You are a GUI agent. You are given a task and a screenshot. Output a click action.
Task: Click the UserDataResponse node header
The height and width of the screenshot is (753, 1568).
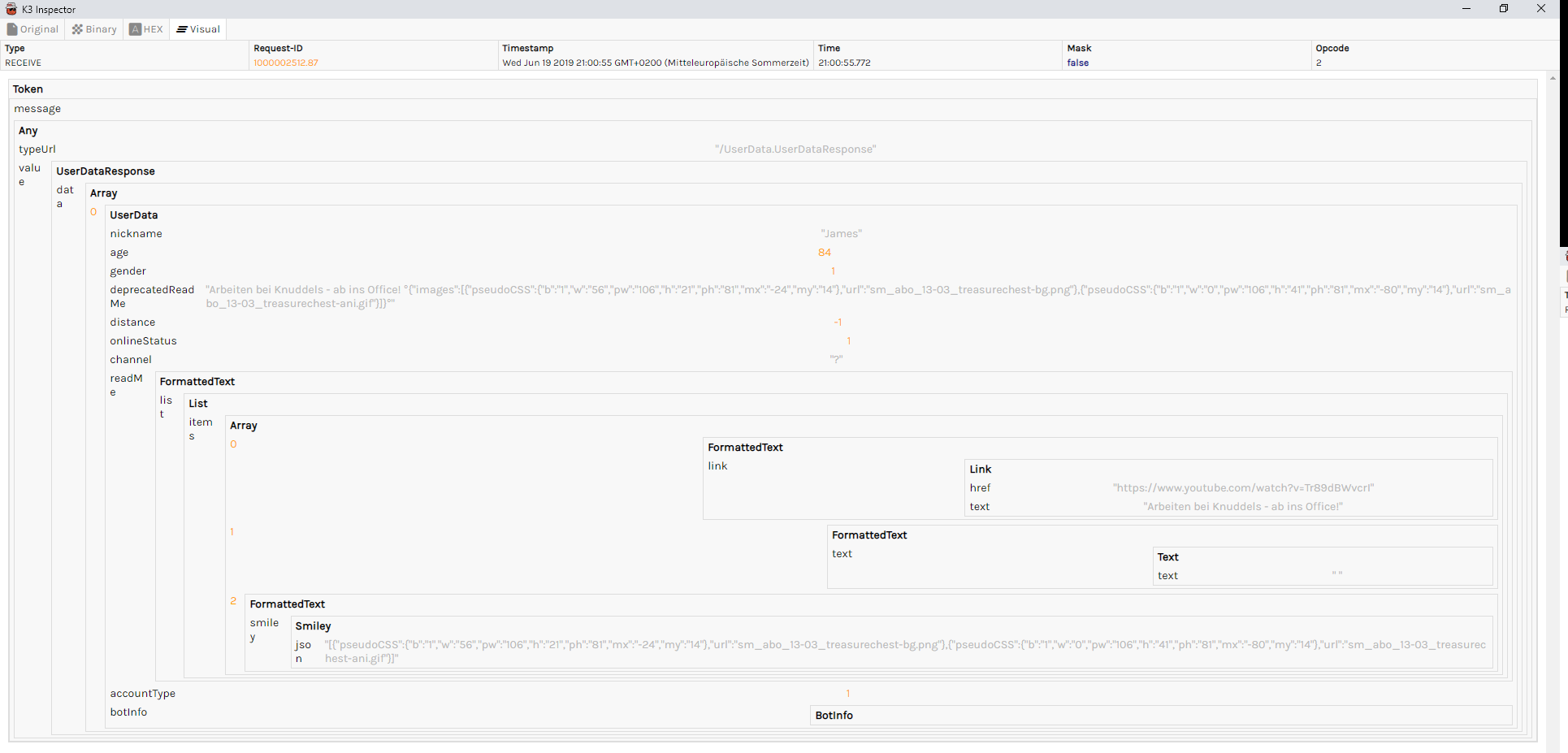pos(106,171)
